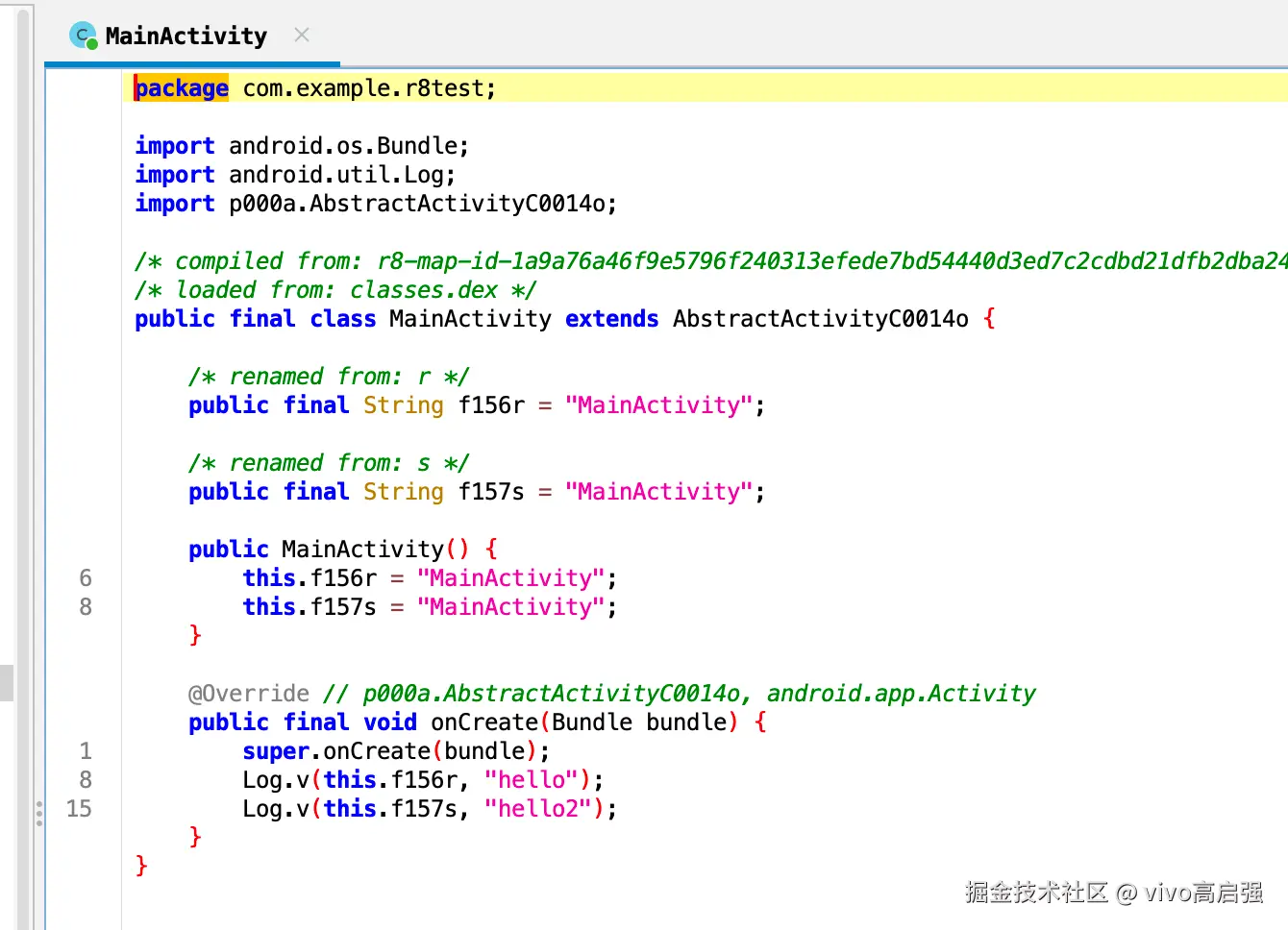Click the "hello2" string literal

[538, 808]
